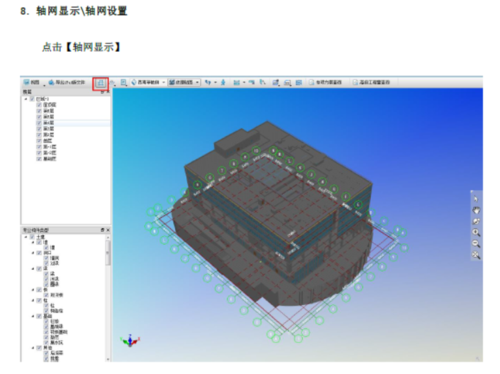Click the 导出 toolbar button beside 视图
Image resolution: width=500 pixels, height=374 pixels.
(67, 82)
